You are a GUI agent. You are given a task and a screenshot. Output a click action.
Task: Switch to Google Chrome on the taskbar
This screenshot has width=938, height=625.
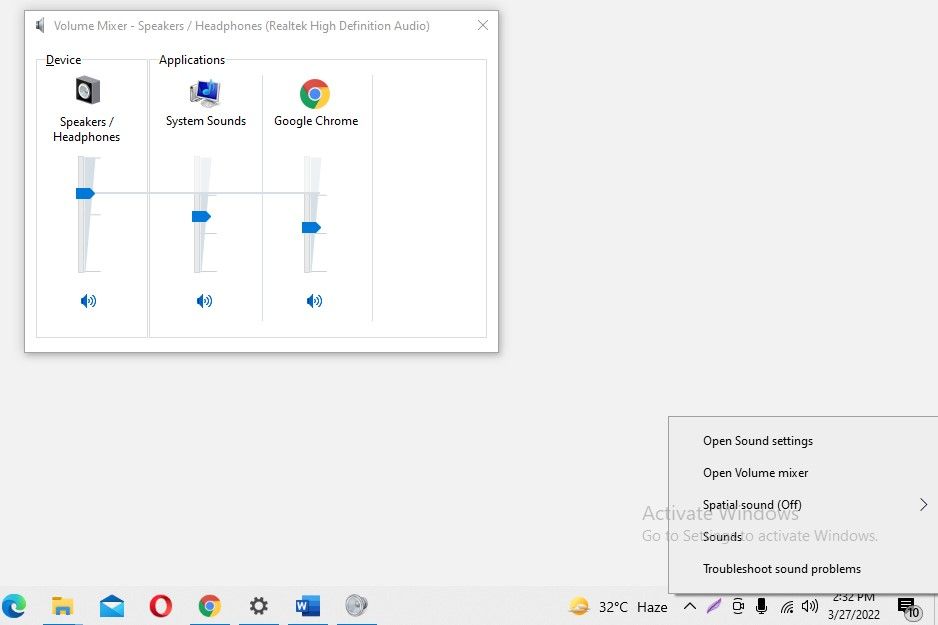[209, 606]
